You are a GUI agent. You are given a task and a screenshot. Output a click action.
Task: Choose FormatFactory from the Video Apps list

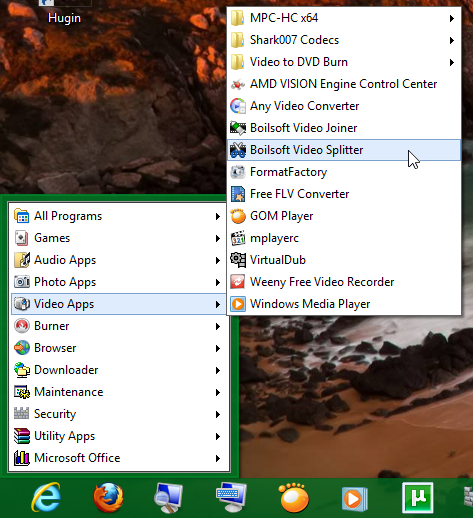click(x=344, y=172)
